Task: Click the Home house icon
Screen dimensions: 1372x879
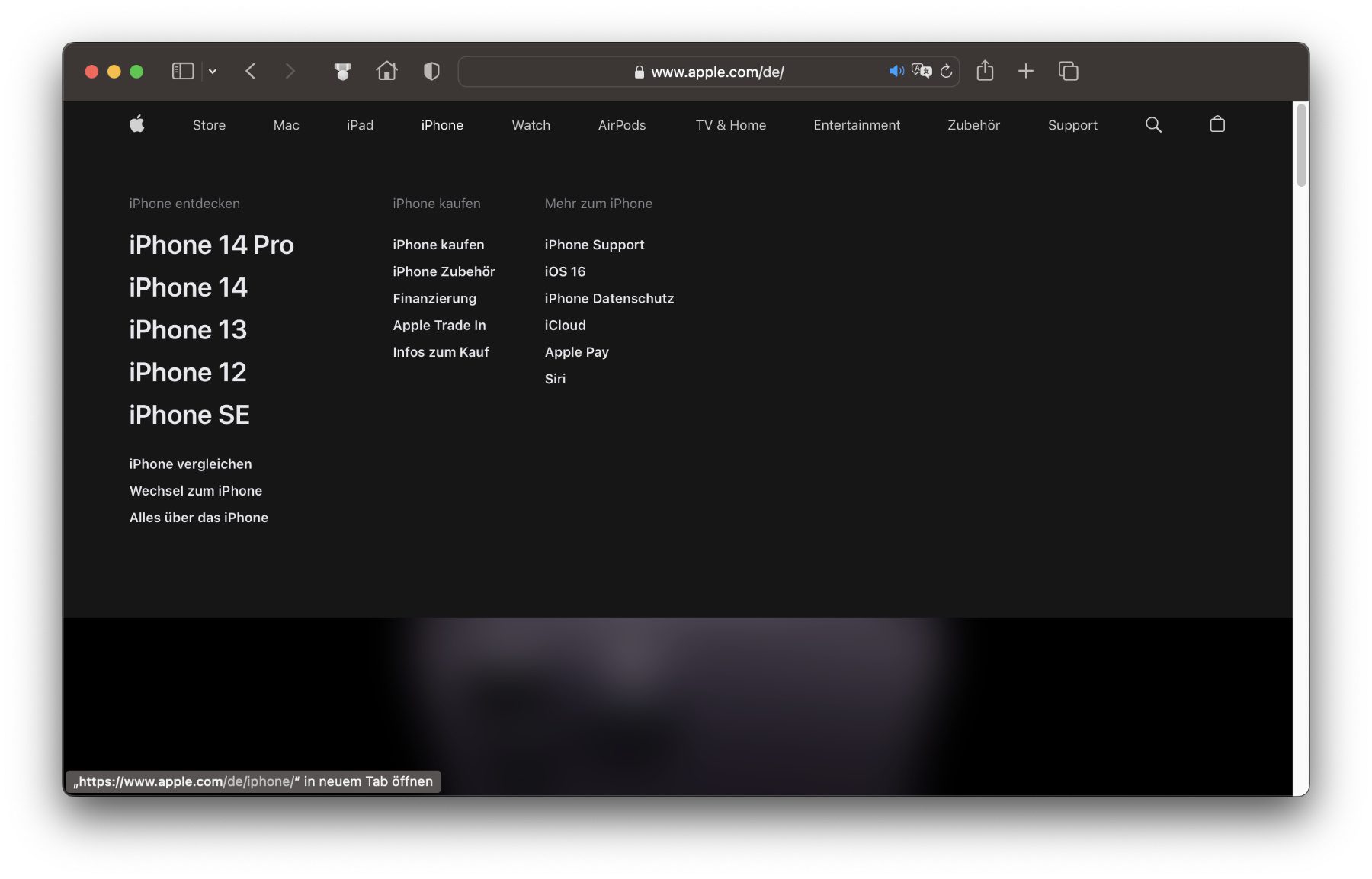Action: (x=387, y=71)
